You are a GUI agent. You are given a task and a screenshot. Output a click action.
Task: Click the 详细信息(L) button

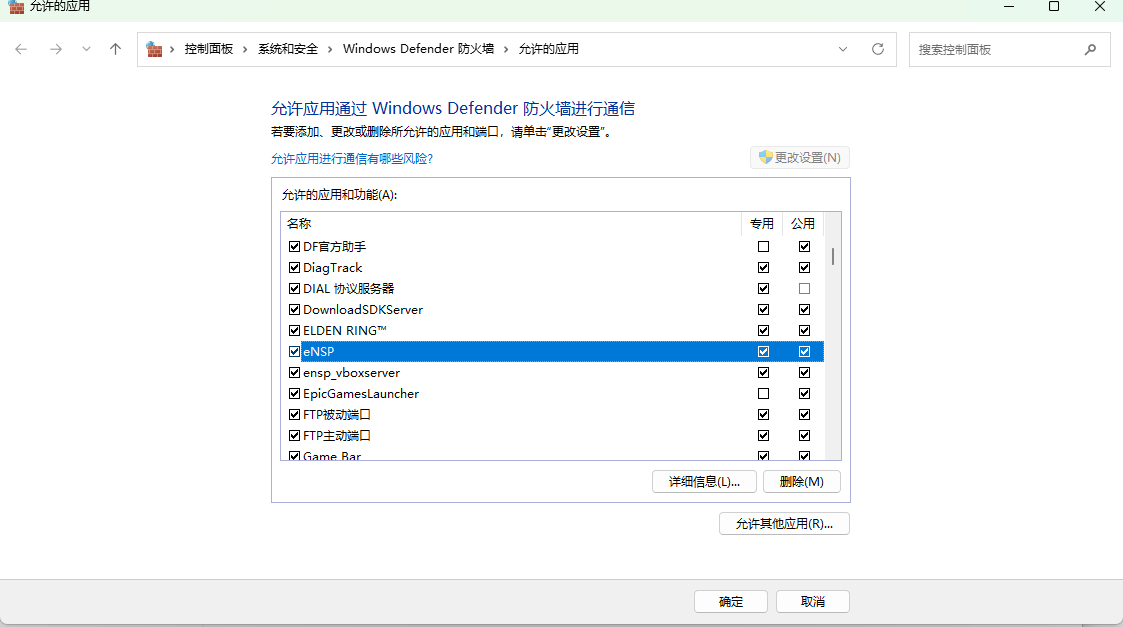pos(704,481)
